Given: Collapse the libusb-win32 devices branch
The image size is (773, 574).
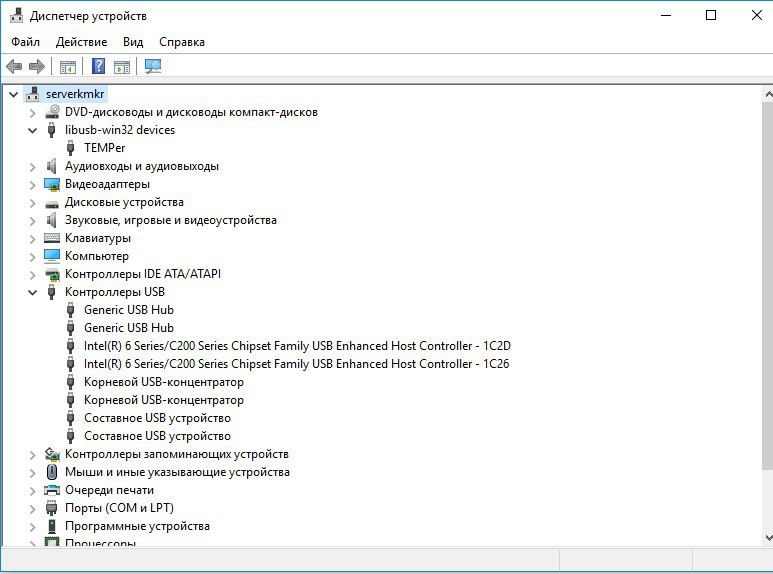Looking at the screenshot, I should 33,131.
